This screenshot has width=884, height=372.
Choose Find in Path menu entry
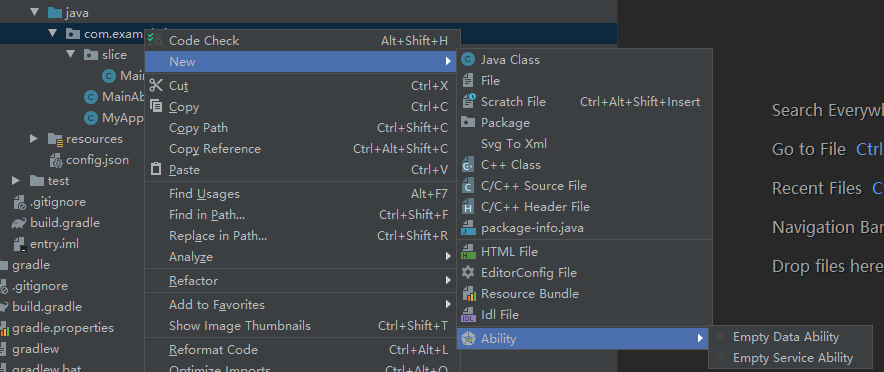(x=302, y=215)
